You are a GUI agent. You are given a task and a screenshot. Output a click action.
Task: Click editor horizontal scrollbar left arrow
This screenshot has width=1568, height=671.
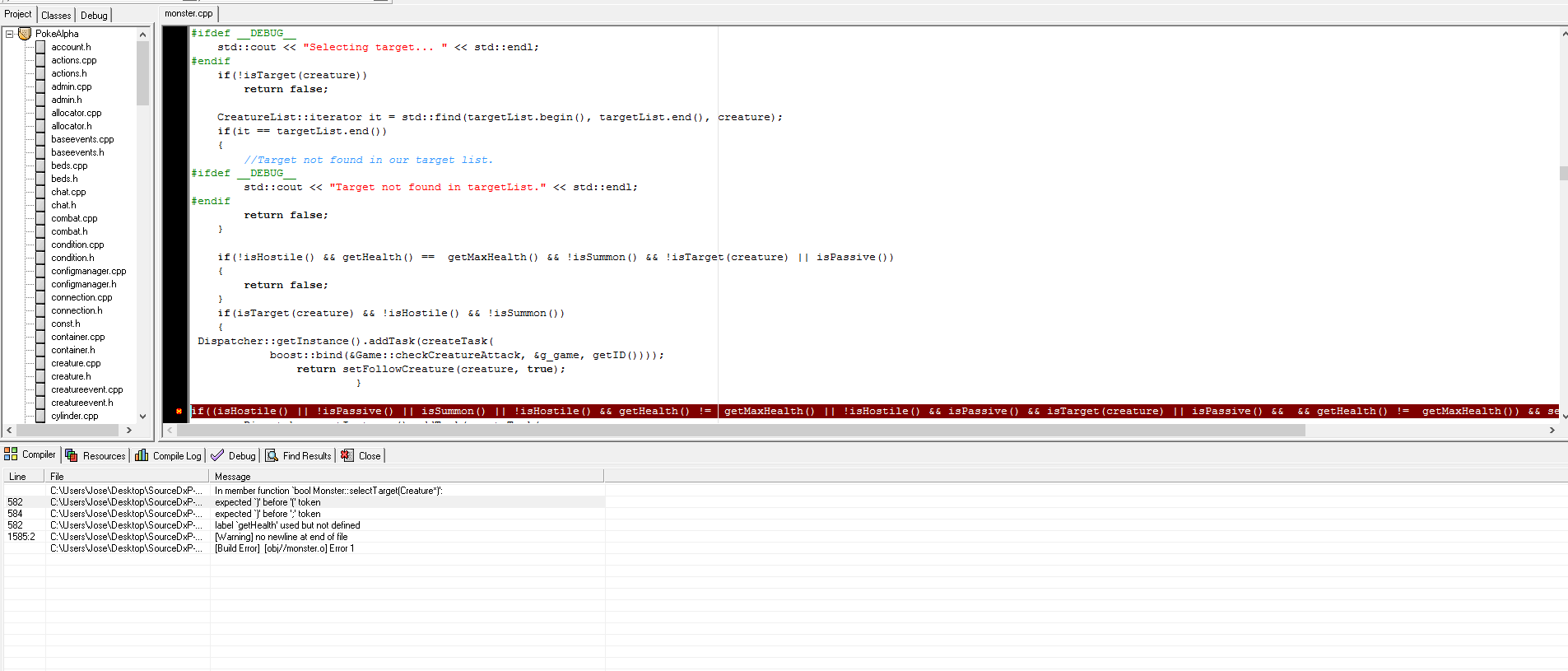click(170, 430)
